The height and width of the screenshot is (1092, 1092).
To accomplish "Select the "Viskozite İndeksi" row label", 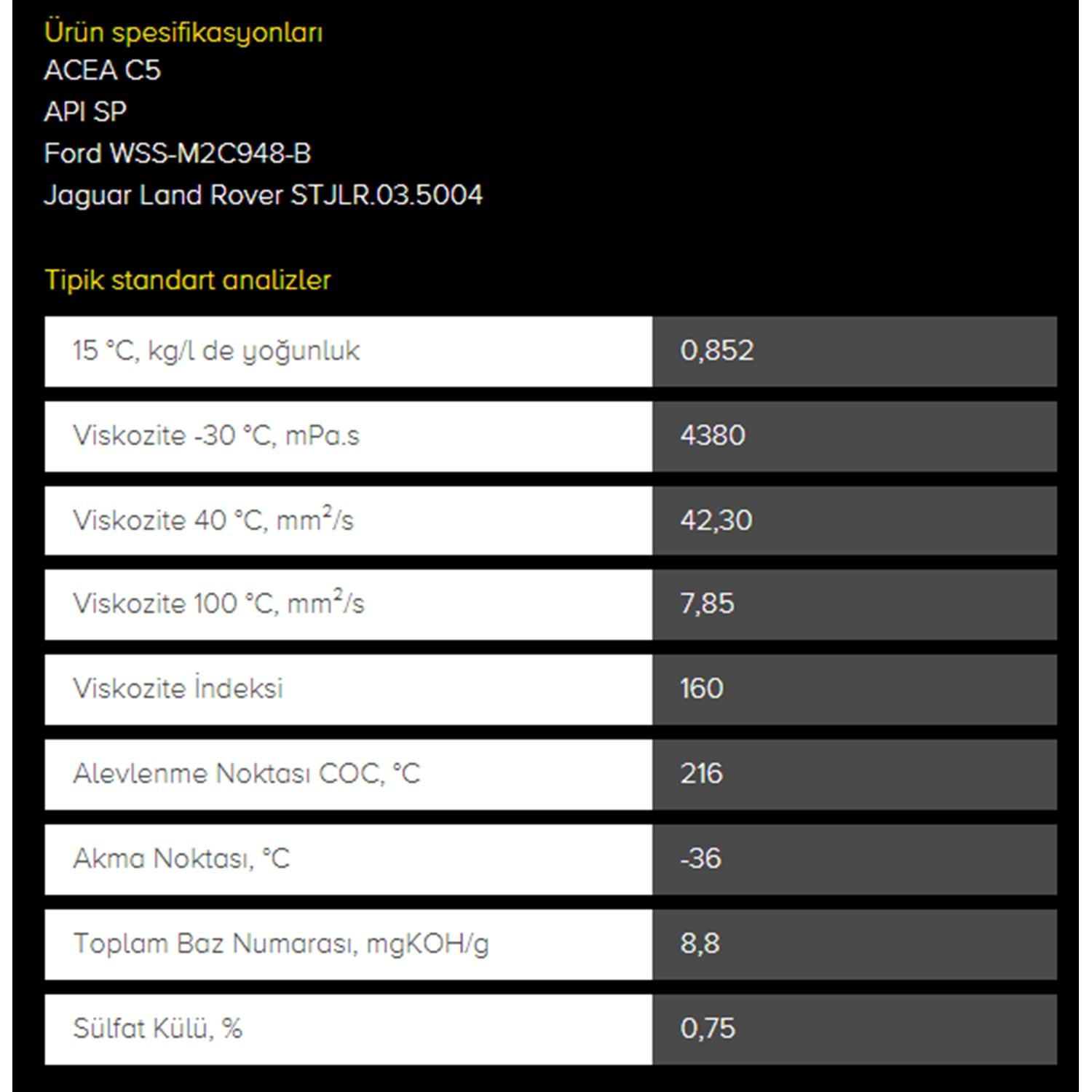I will [x=178, y=689].
